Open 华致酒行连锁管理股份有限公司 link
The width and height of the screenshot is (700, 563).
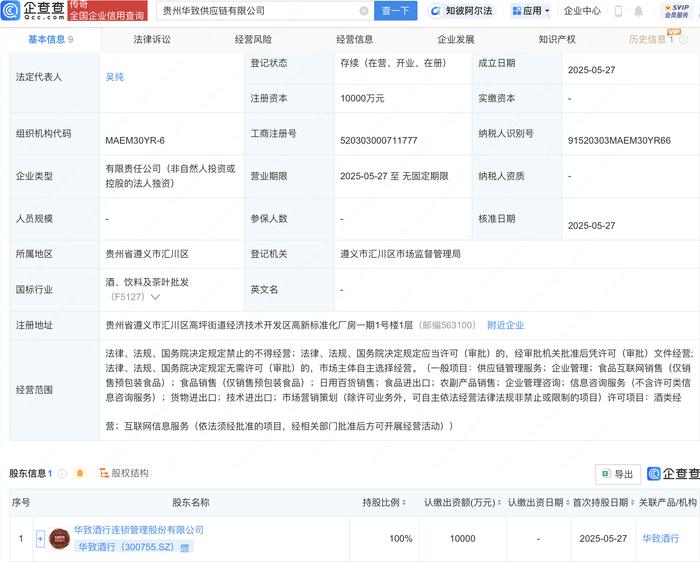coord(139,530)
